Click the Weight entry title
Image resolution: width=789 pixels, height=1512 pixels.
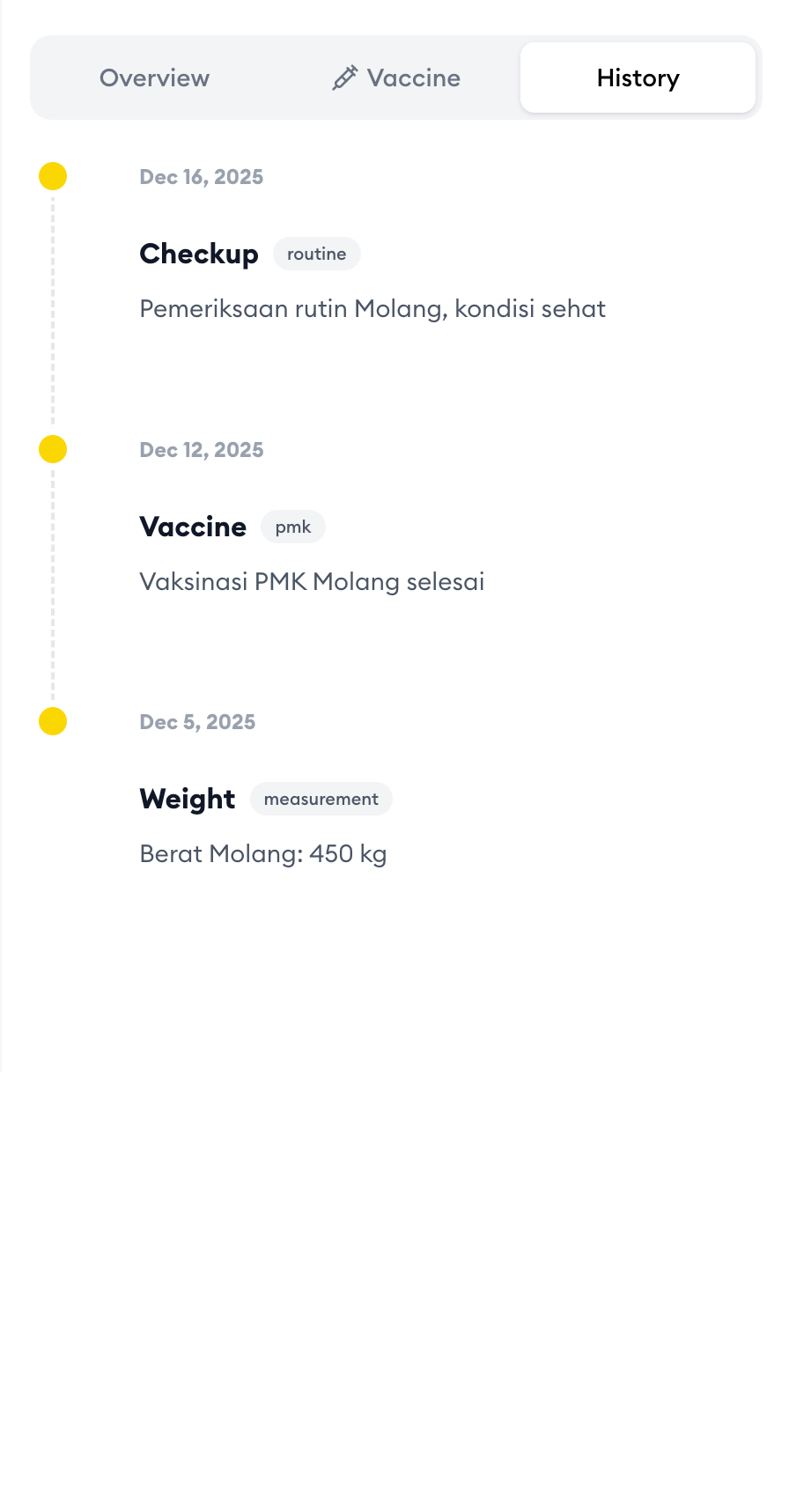coord(188,799)
